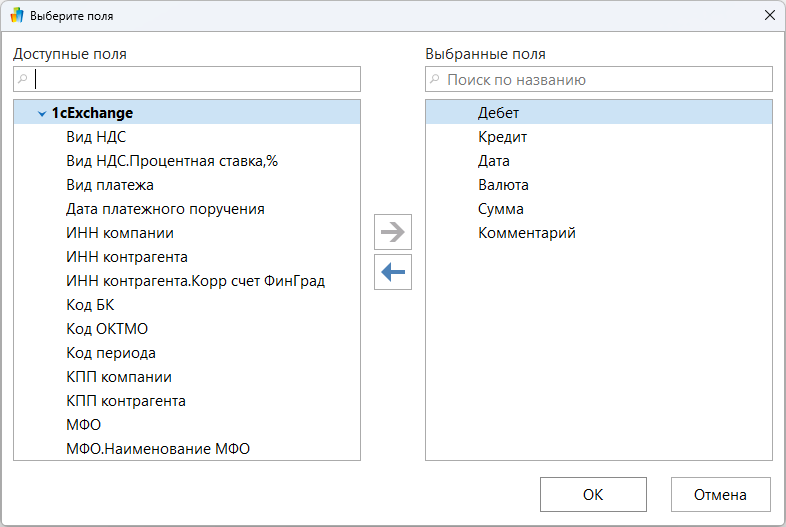Choose "Валюта" in selected fields list
Screen dimensions: 786x527
[x=503, y=185]
